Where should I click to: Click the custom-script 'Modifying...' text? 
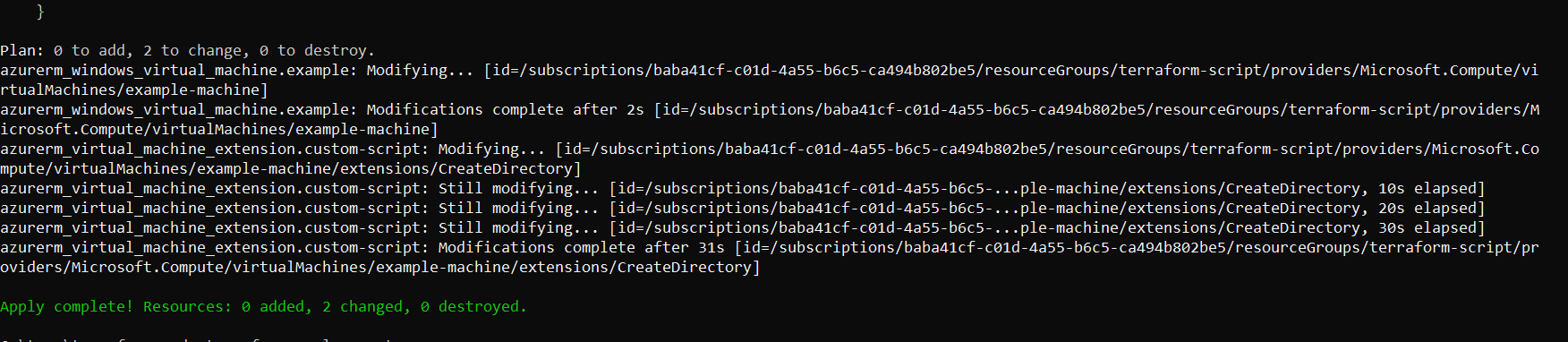pyautogui.click(x=491, y=150)
